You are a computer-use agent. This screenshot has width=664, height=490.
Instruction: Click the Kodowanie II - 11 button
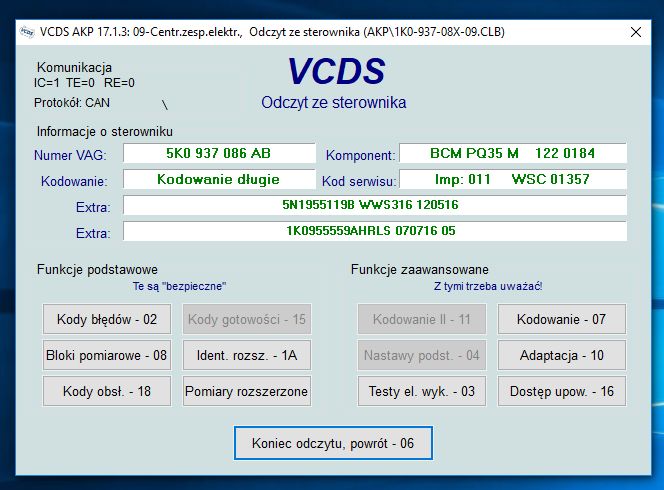[421, 319]
